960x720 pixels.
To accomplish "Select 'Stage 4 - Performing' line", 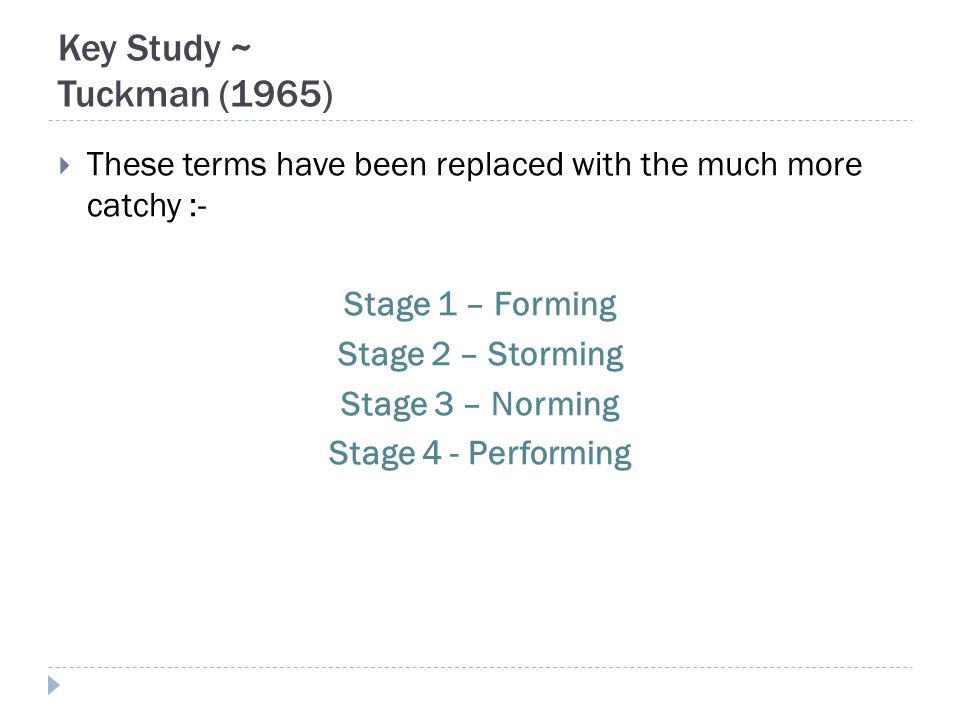I will coord(479,454).
